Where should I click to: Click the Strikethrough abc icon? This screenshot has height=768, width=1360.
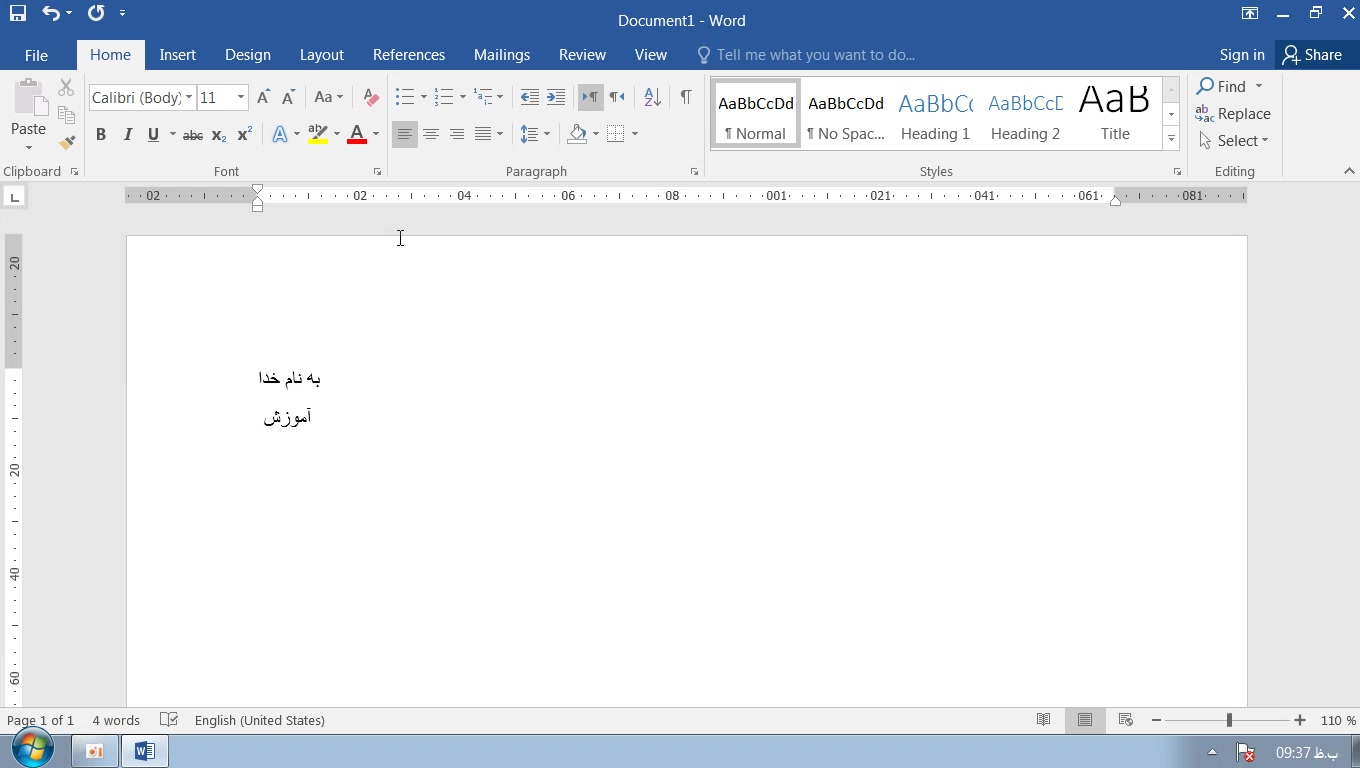tap(193, 134)
